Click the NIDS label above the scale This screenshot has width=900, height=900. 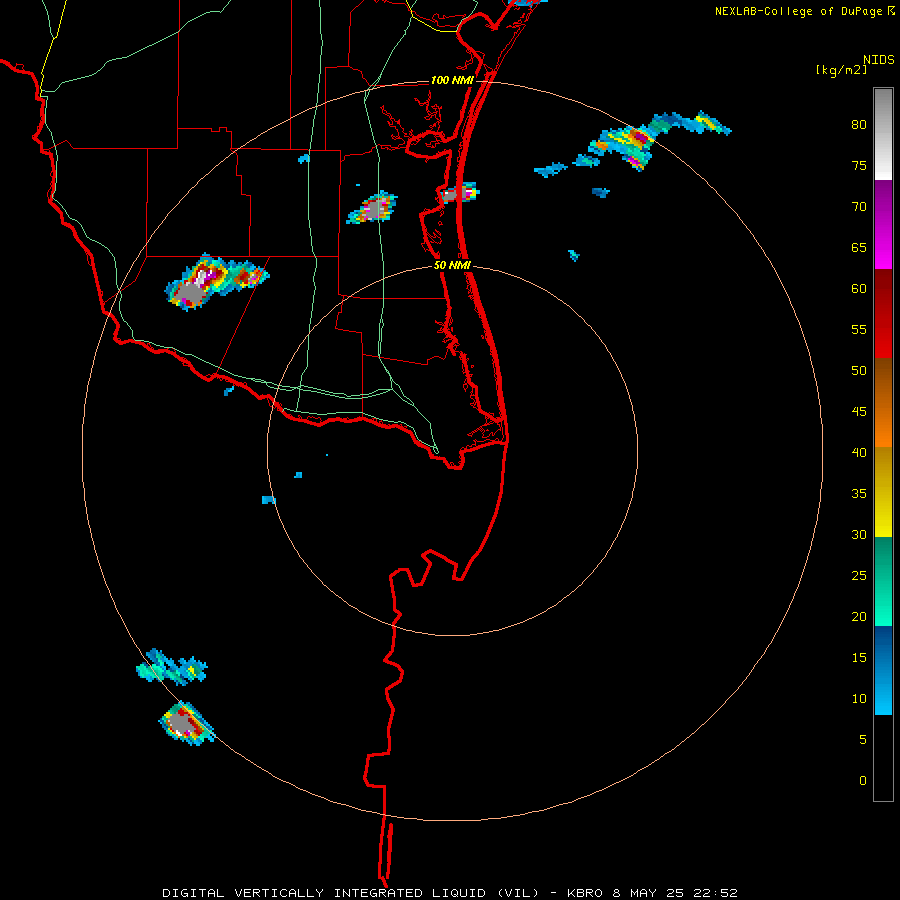point(879,60)
